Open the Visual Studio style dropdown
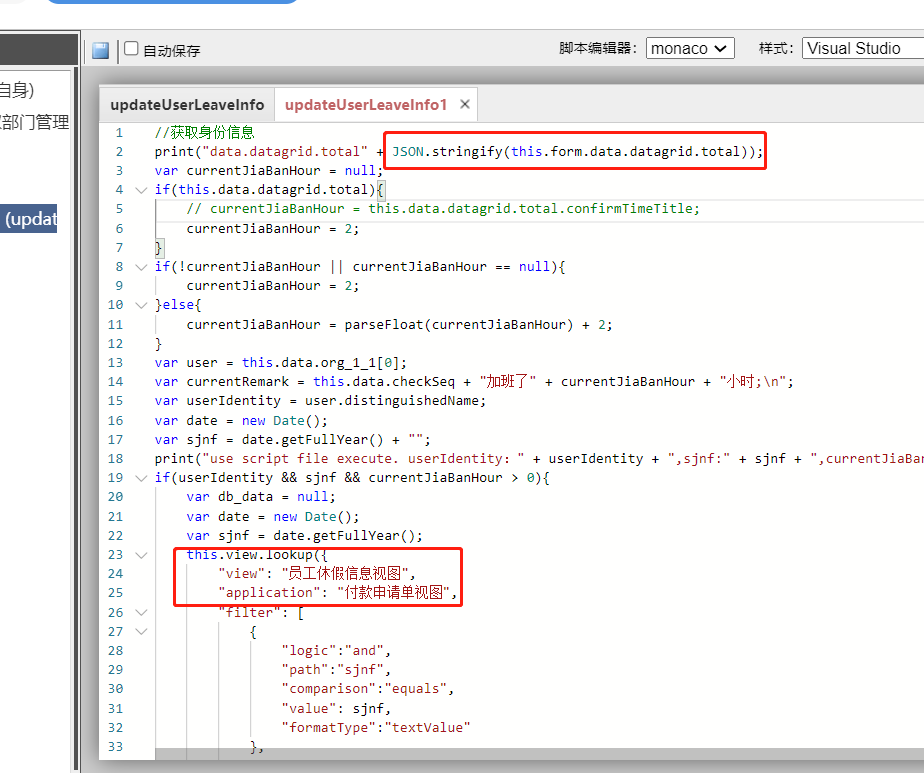The width and height of the screenshot is (924, 773). [863, 48]
